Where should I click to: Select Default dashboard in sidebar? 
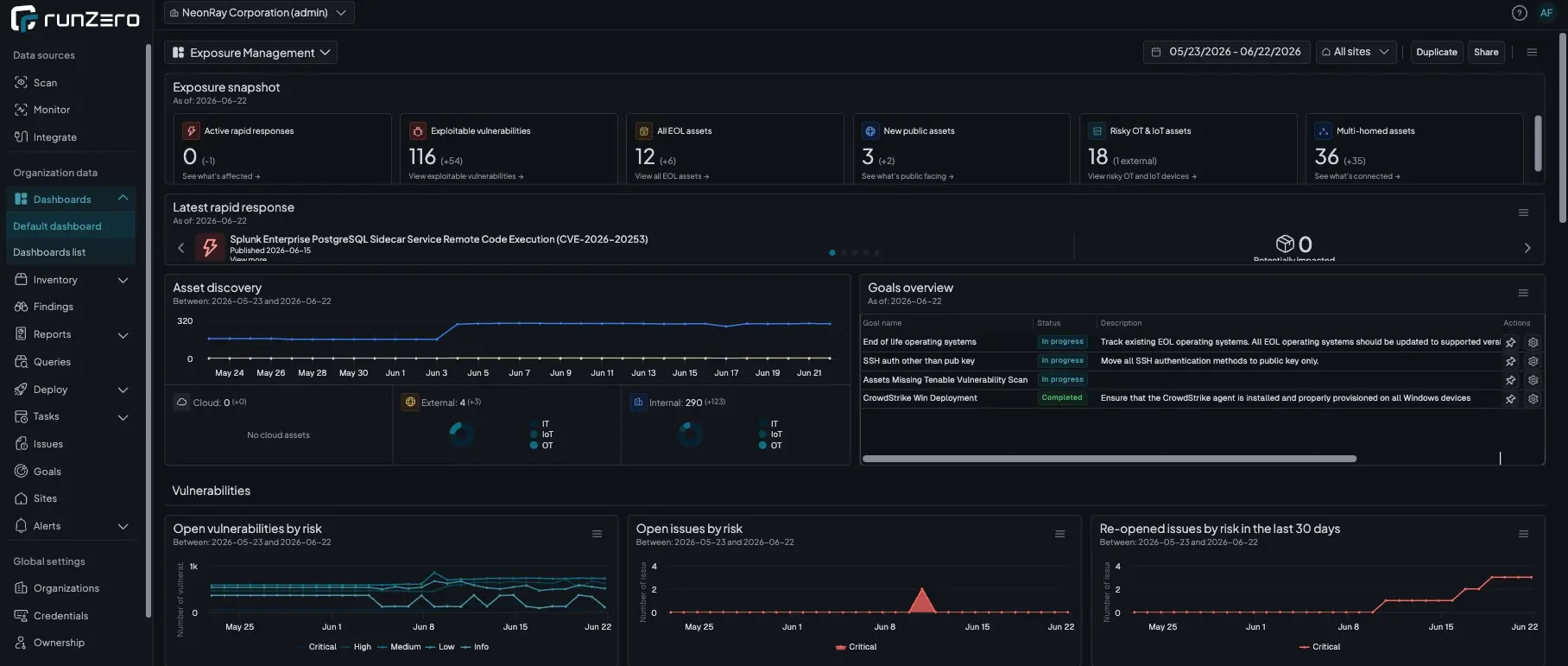click(71, 226)
